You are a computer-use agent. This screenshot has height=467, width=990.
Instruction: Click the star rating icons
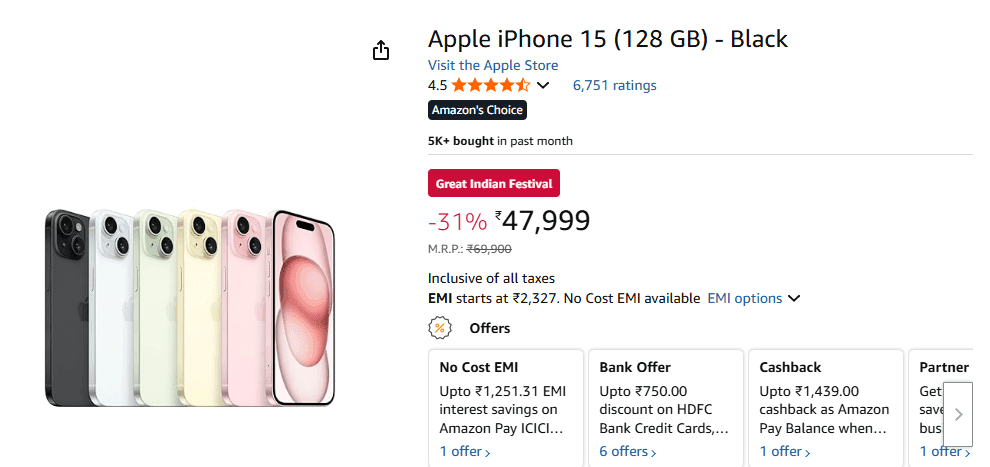tap(490, 85)
